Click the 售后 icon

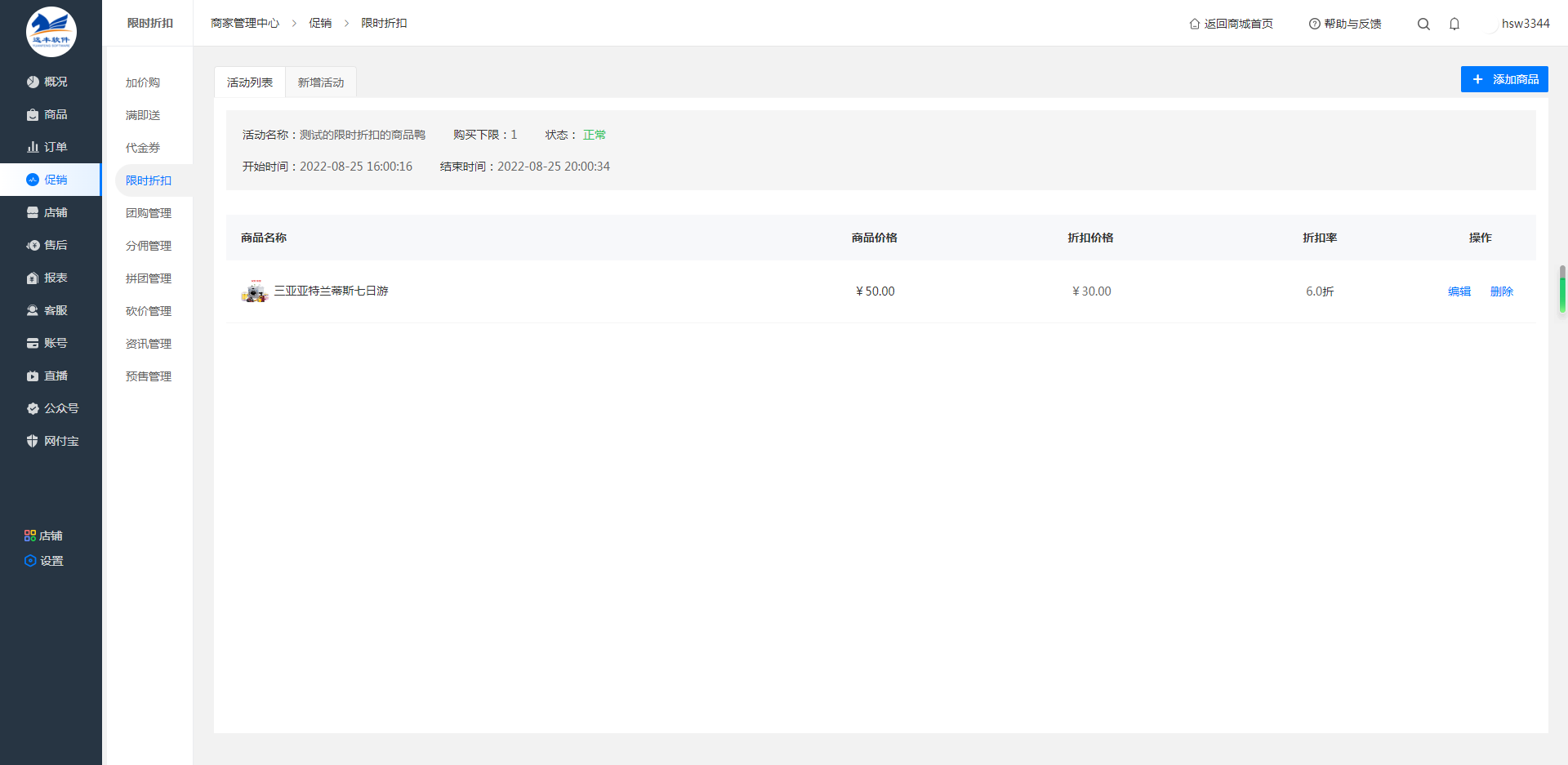[33, 245]
